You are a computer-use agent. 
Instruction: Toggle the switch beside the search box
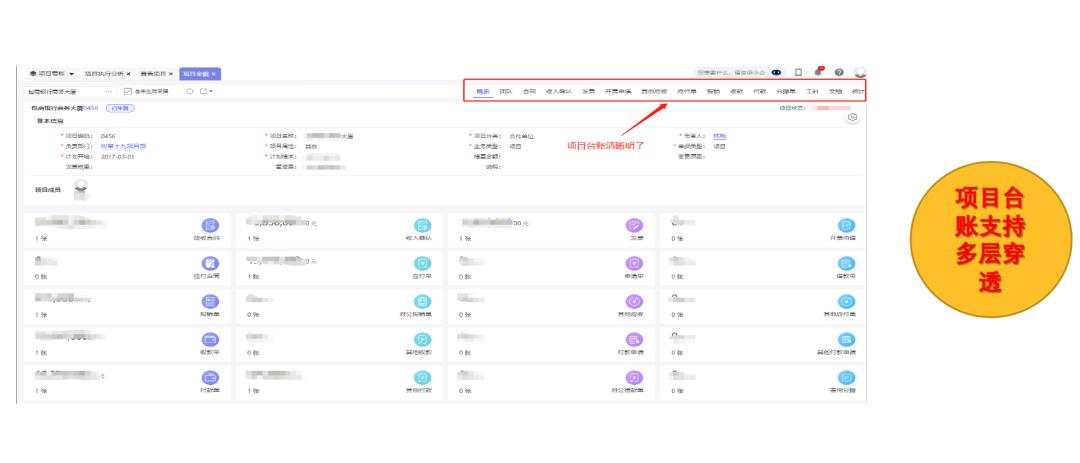point(774,73)
